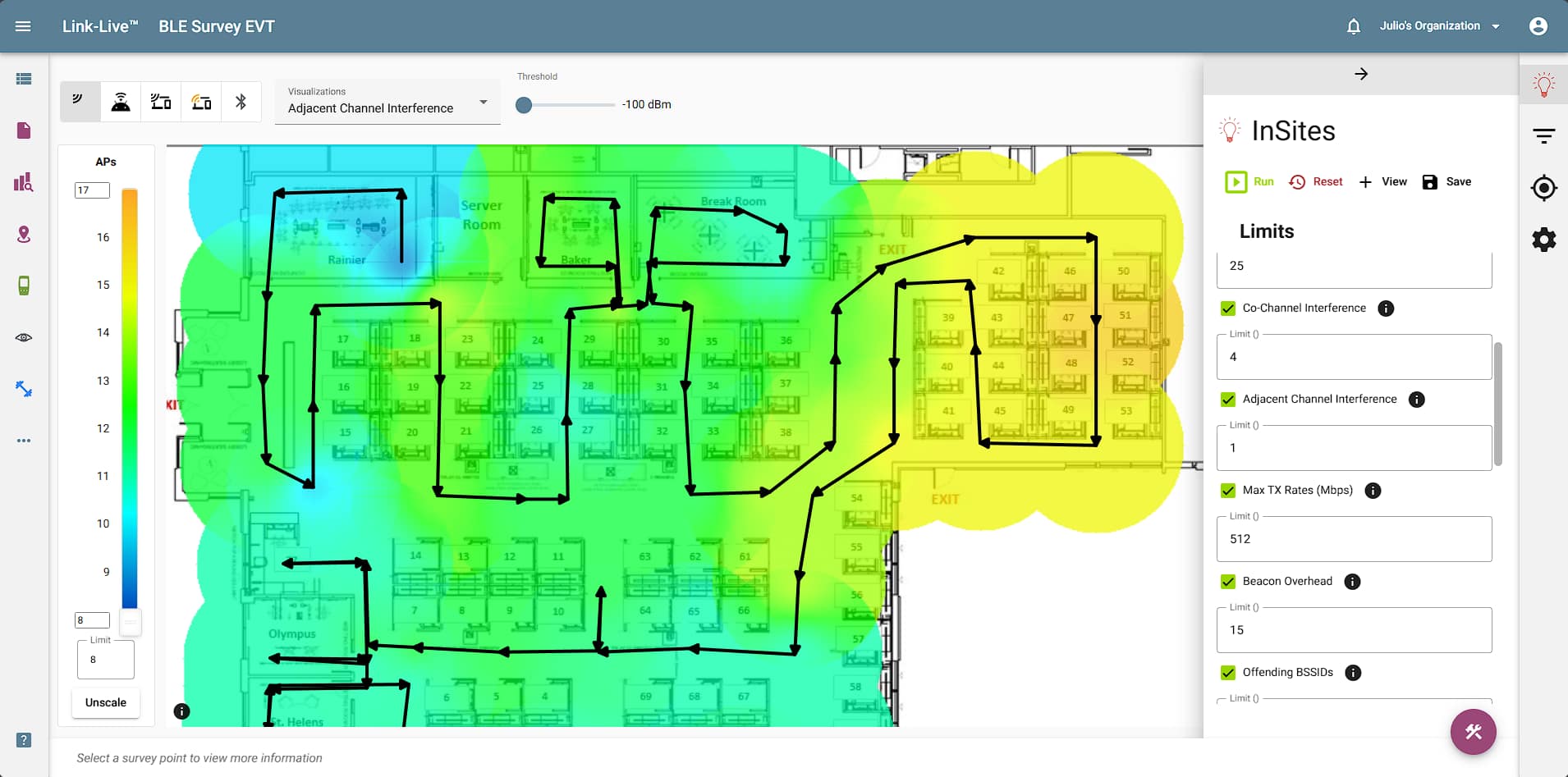Uncheck Co-Channel Interference checkbox
This screenshot has height=777, width=1568.
(x=1228, y=309)
